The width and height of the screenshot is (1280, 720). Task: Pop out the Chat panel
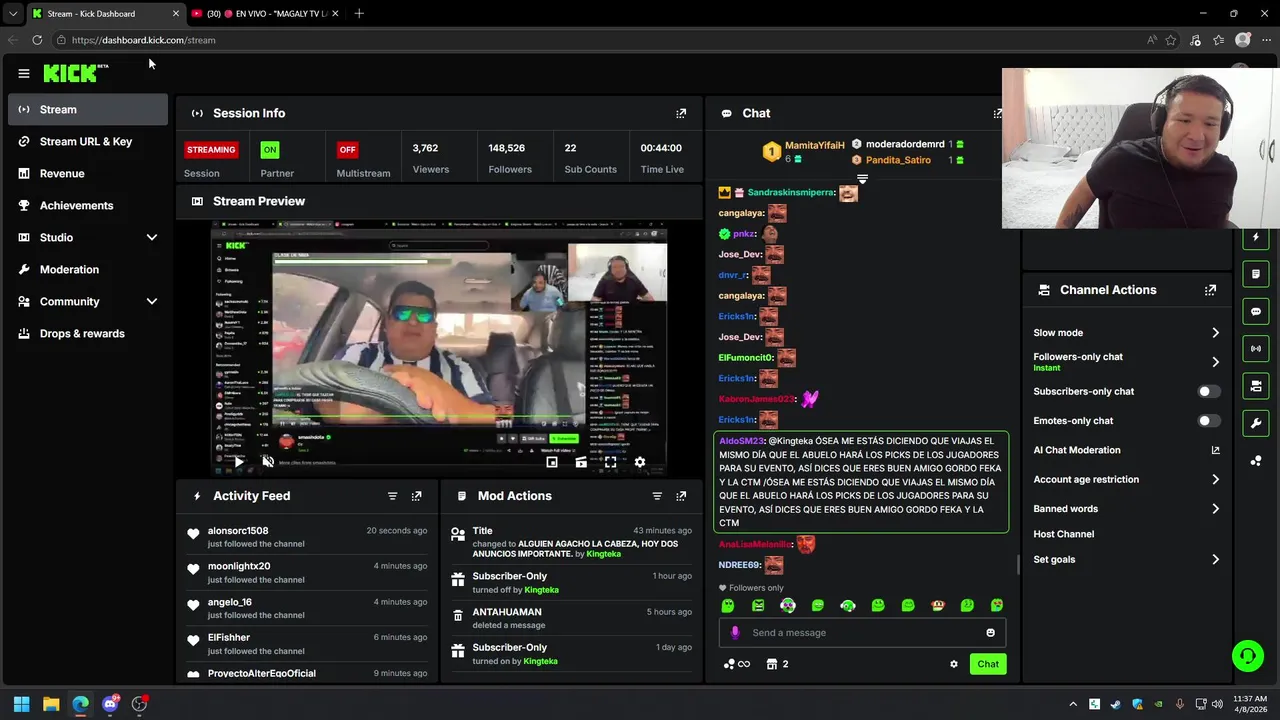(997, 113)
